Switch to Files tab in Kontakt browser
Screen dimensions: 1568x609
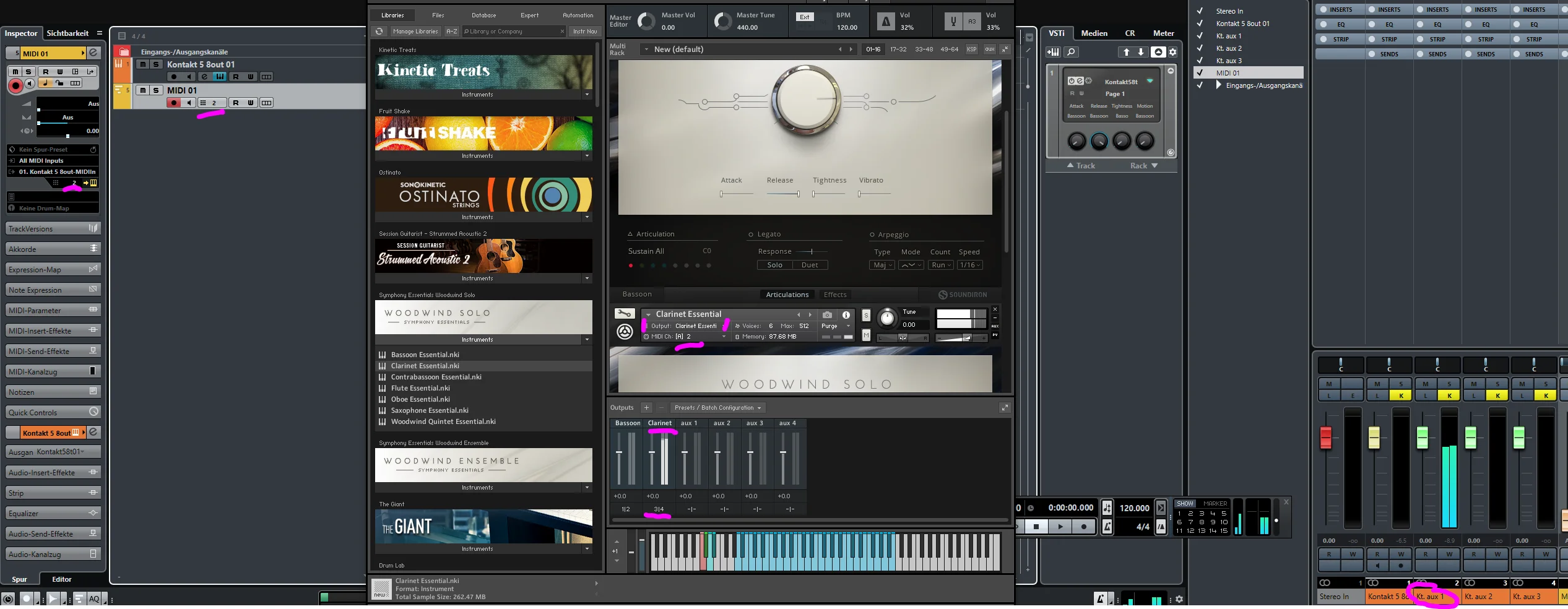coord(438,15)
